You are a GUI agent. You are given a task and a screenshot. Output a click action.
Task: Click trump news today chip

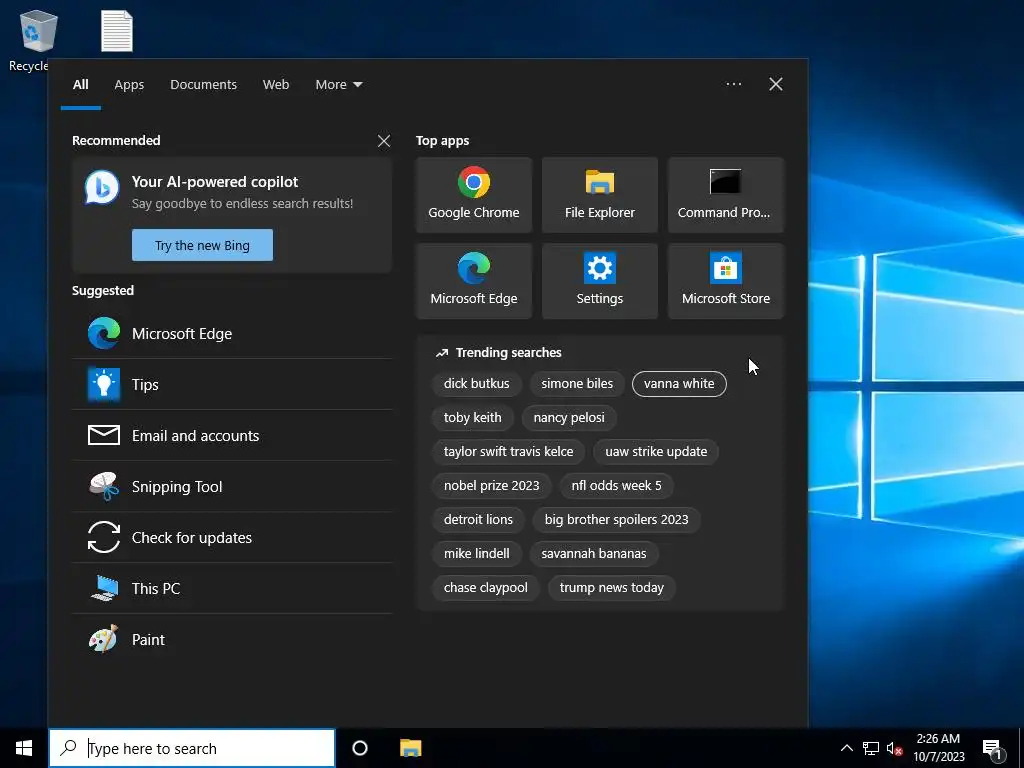coord(612,587)
